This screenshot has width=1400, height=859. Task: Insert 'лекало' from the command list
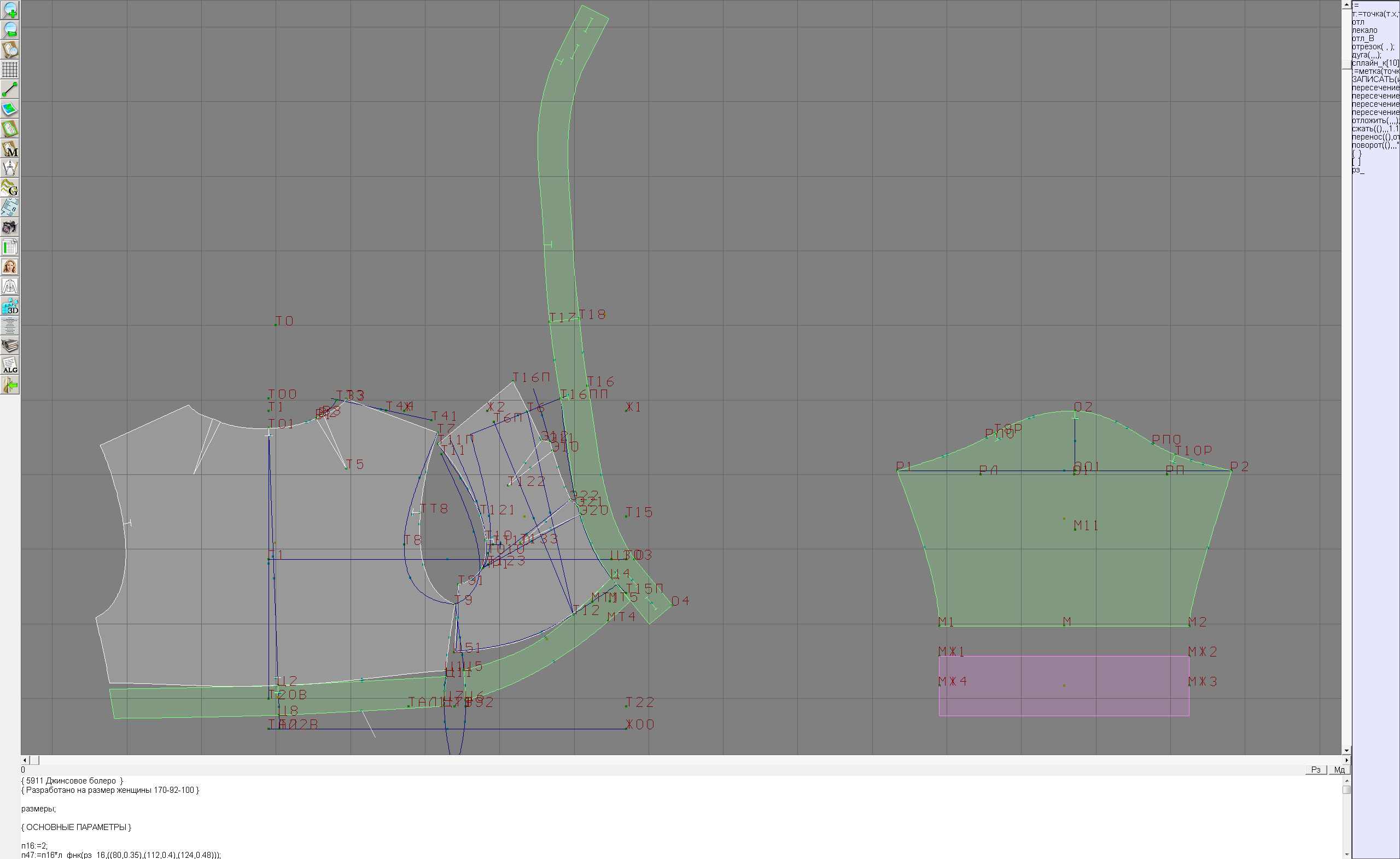click(1364, 30)
